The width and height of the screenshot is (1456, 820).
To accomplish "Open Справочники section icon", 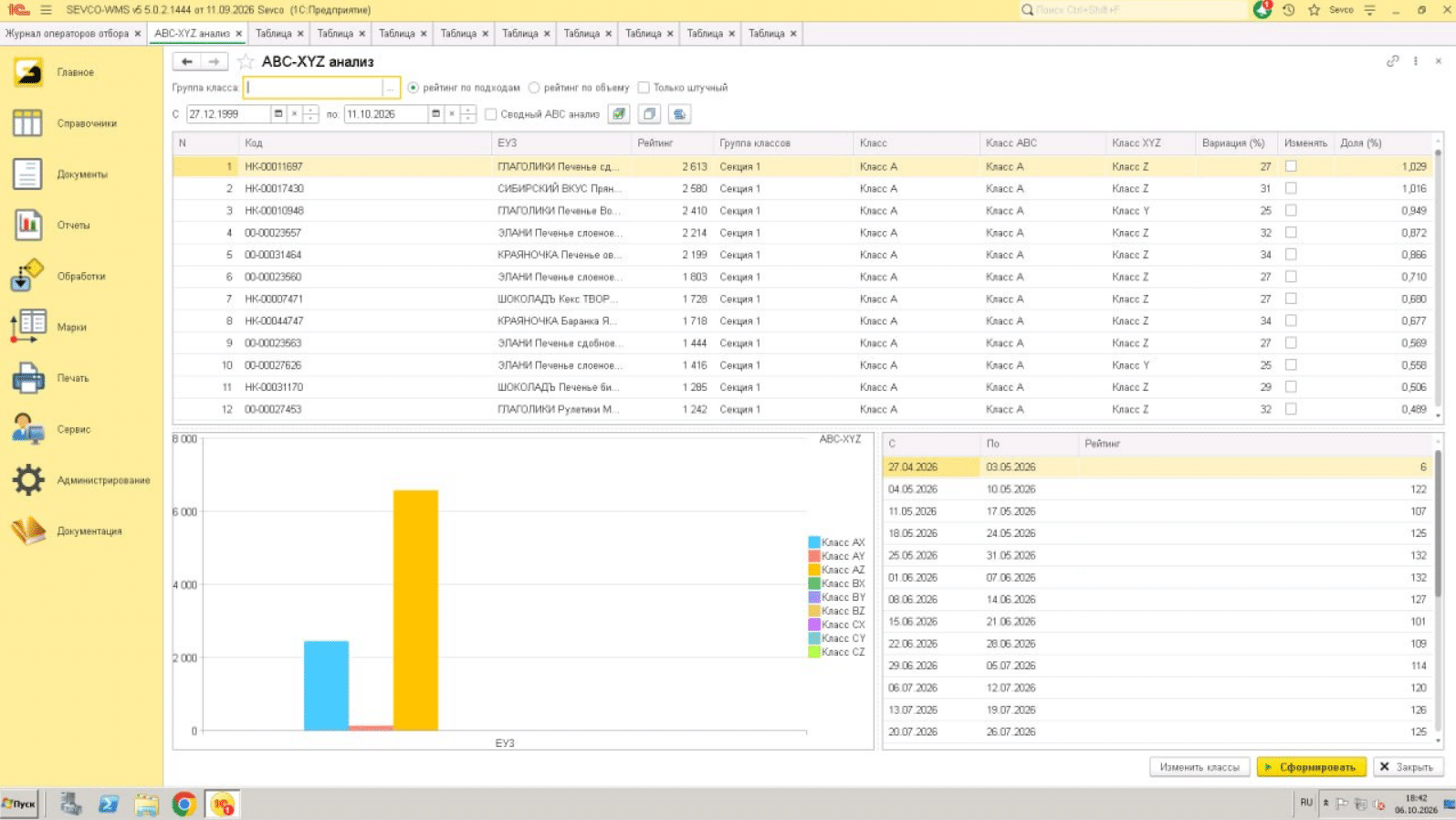I will (27, 123).
